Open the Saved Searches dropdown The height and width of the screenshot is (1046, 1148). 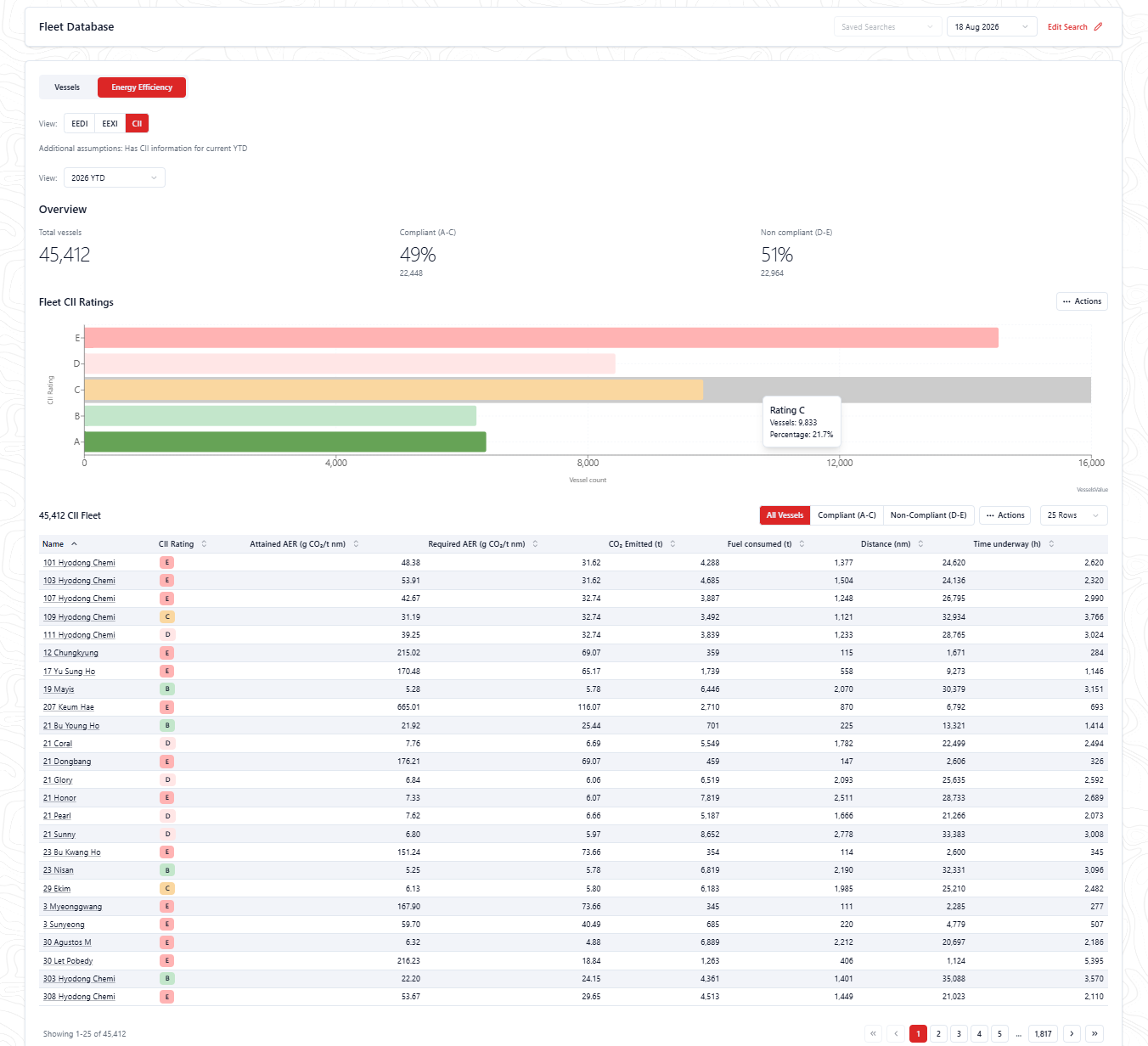(x=888, y=27)
